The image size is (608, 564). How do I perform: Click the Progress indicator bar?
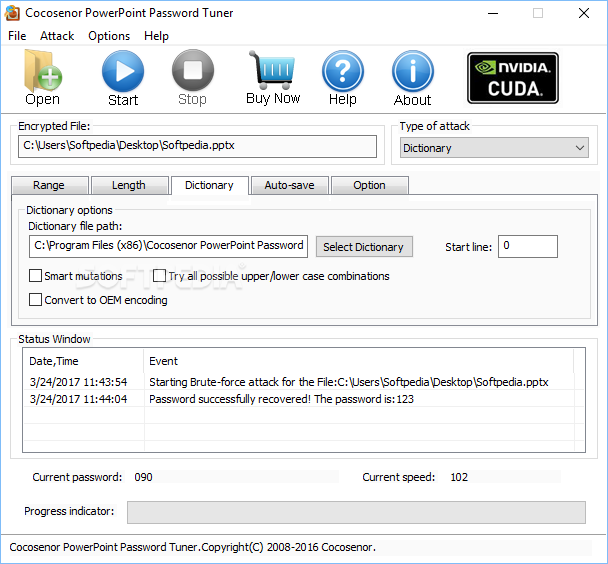point(356,512)
